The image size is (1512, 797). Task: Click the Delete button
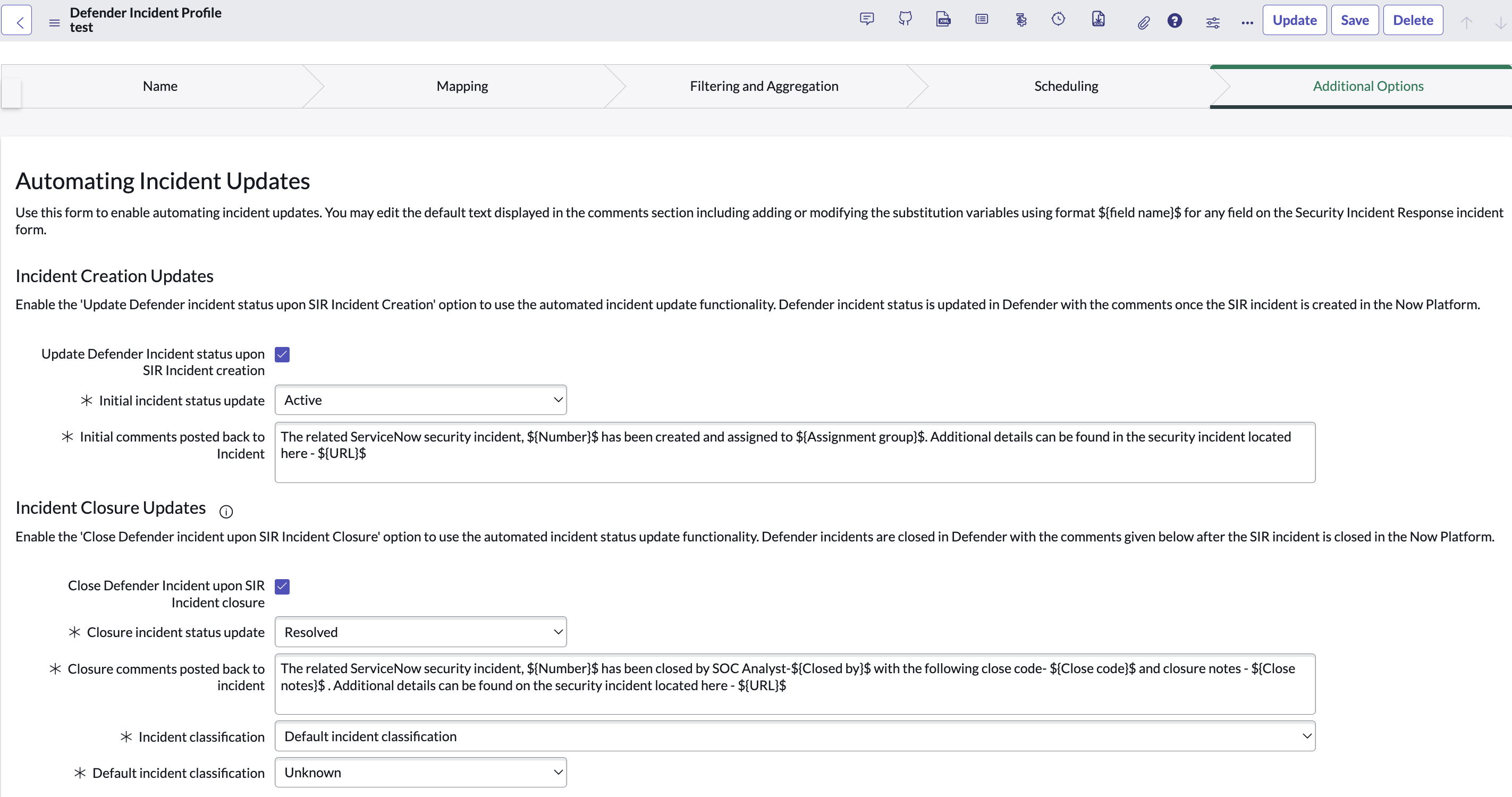pyautogui.click(x=1413, y=20)
